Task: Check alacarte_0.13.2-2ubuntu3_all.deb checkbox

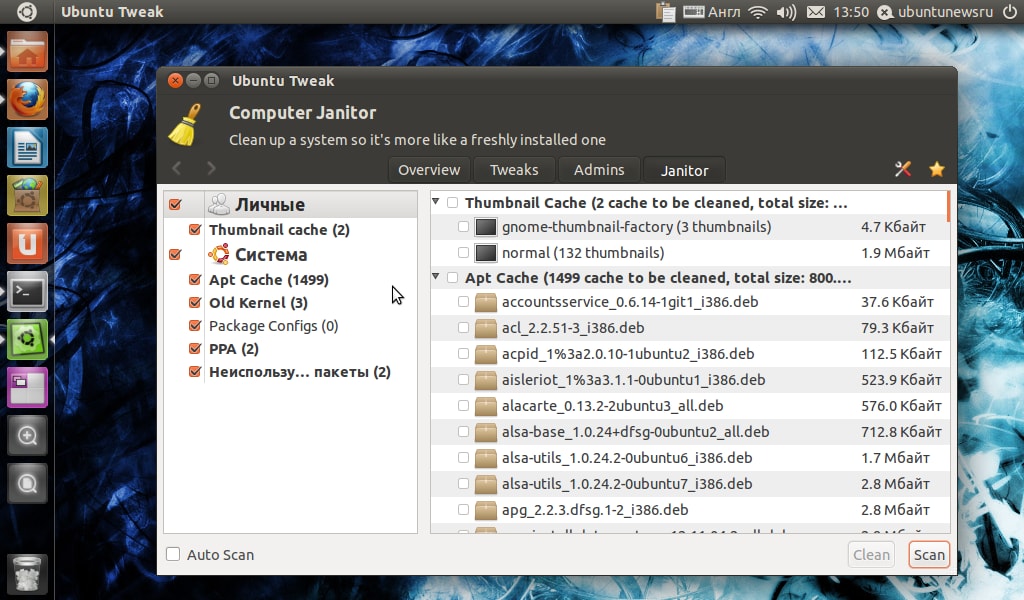Action: tap(464, 405)
